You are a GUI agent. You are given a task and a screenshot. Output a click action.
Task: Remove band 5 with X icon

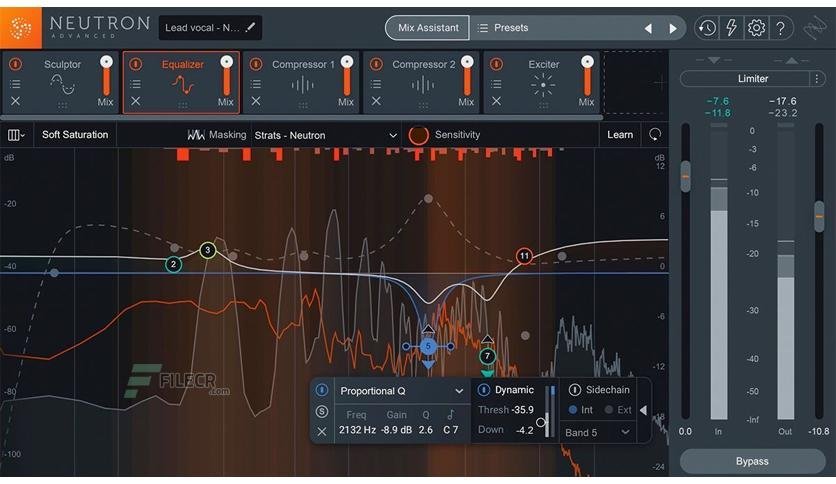click(x=321, y=432)
